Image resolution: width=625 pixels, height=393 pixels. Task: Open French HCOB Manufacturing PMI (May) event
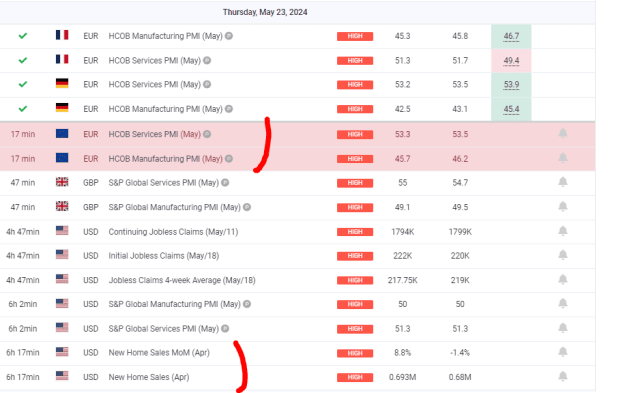point(165,36)
